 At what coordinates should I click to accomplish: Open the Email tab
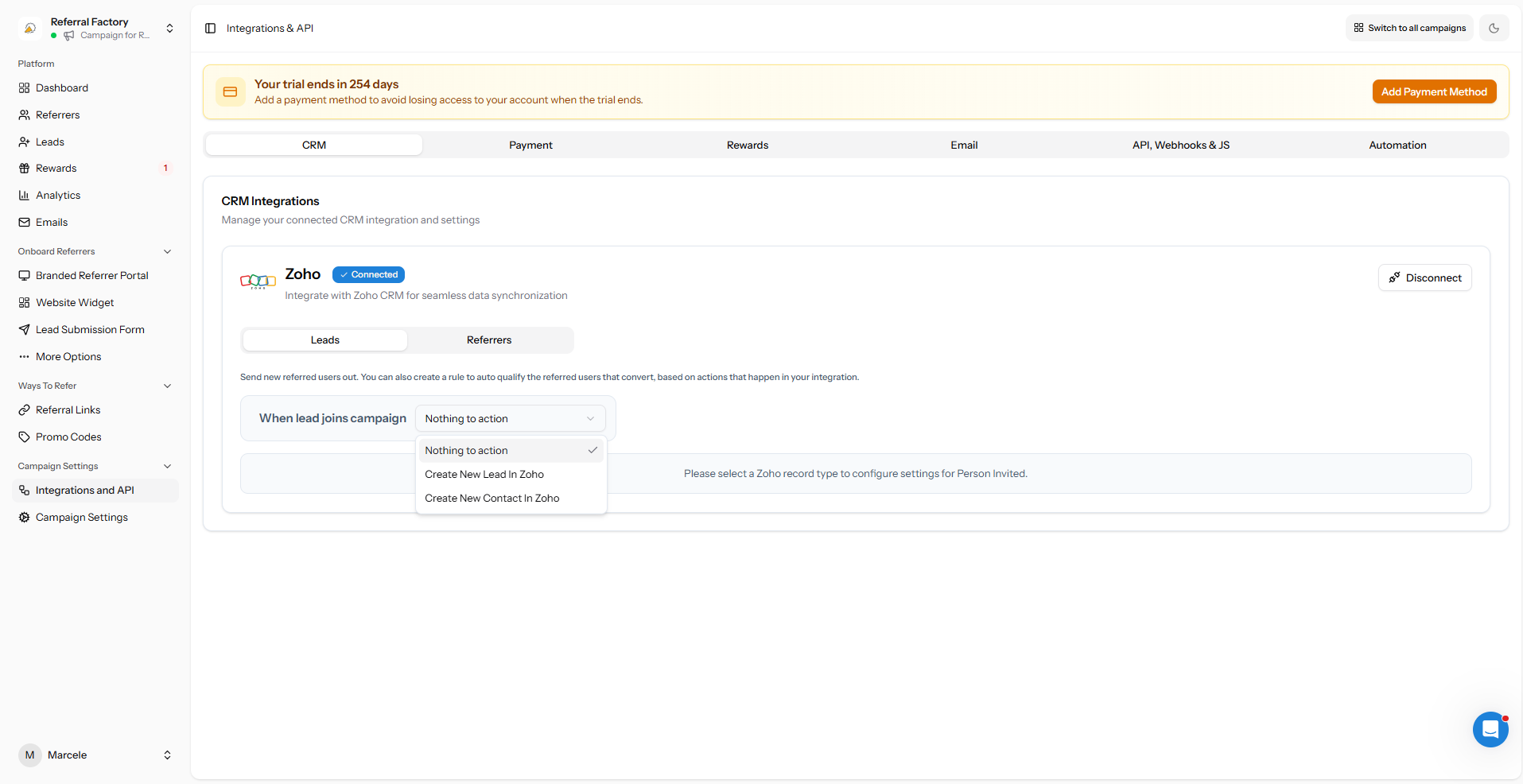(x=964, y=146)
